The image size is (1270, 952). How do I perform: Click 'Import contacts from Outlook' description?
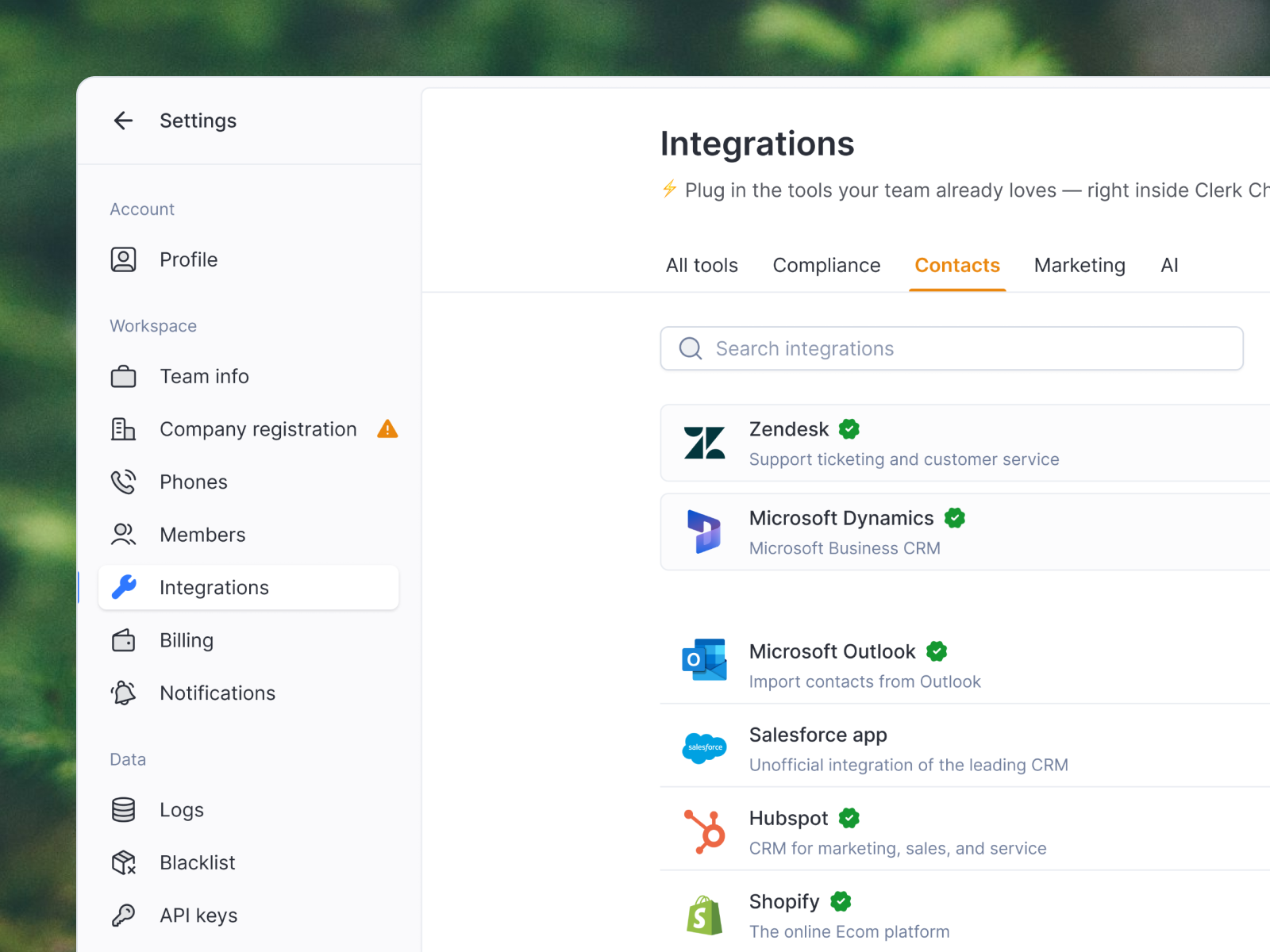(865, 681)
